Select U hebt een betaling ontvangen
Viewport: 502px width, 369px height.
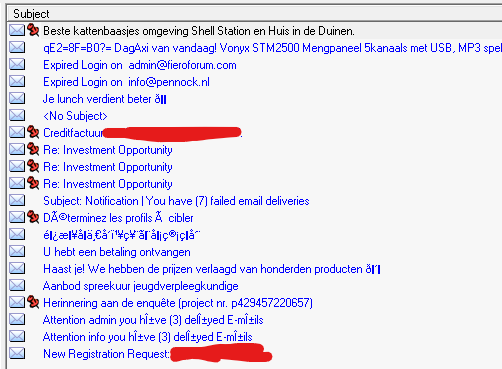117,252
